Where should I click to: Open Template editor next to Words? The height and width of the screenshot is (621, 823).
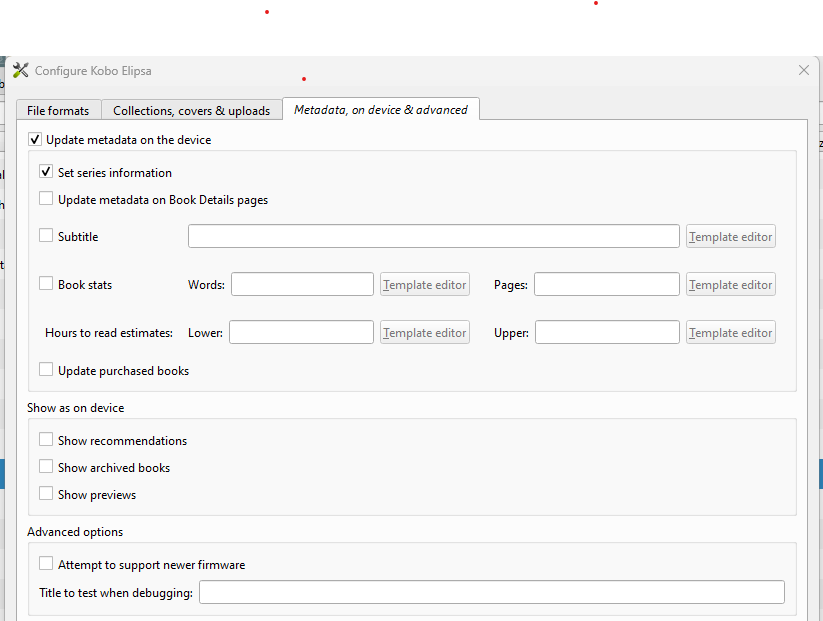[425, 284]
